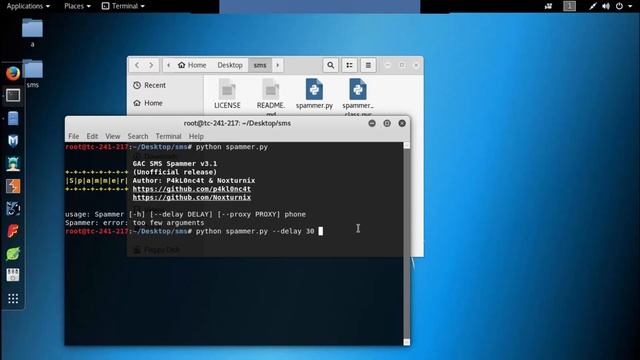
Task: Open the terminal Edit menu
Action: point(92,136)
